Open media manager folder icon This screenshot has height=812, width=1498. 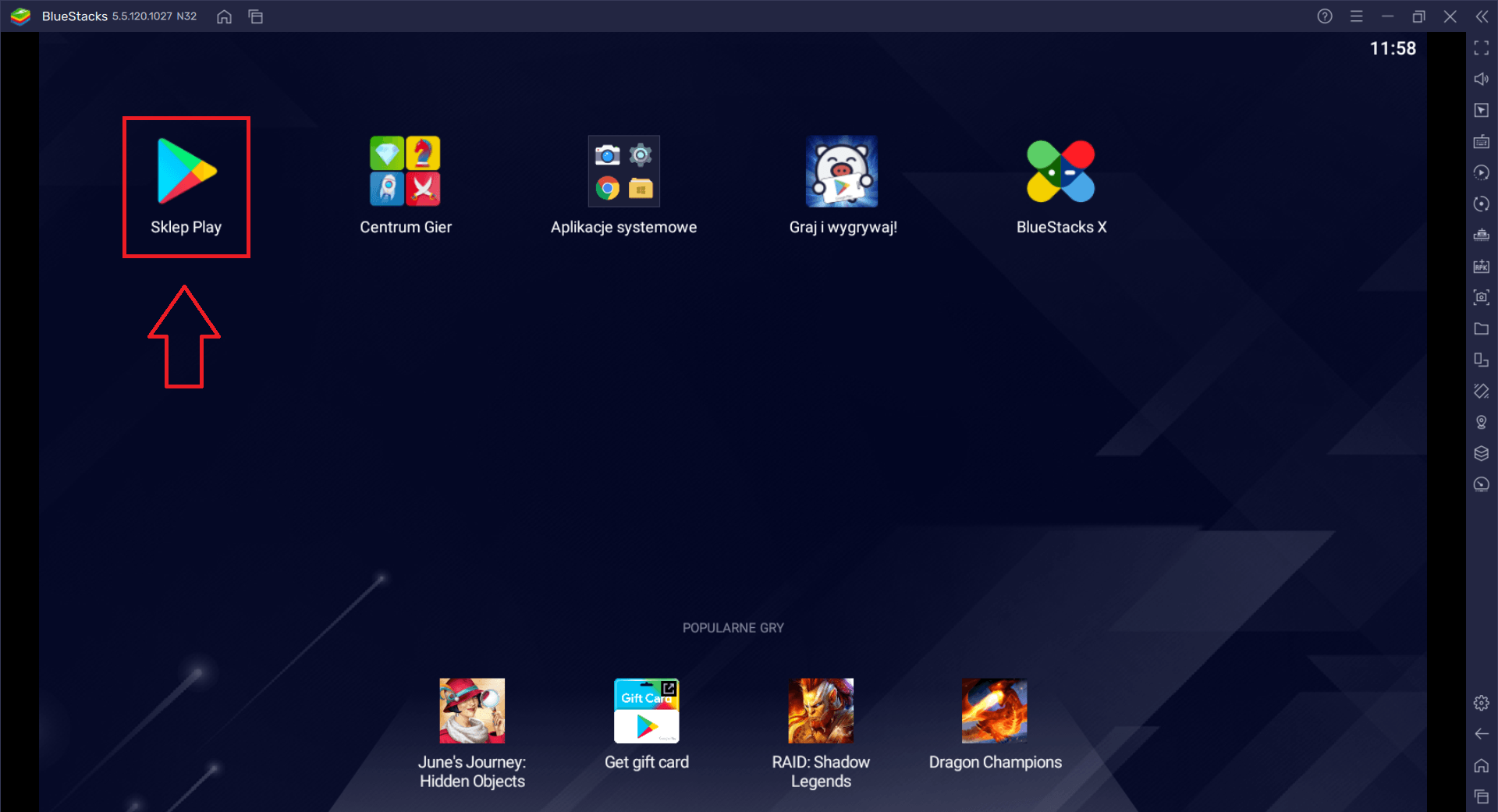[x=1482, y=328]
